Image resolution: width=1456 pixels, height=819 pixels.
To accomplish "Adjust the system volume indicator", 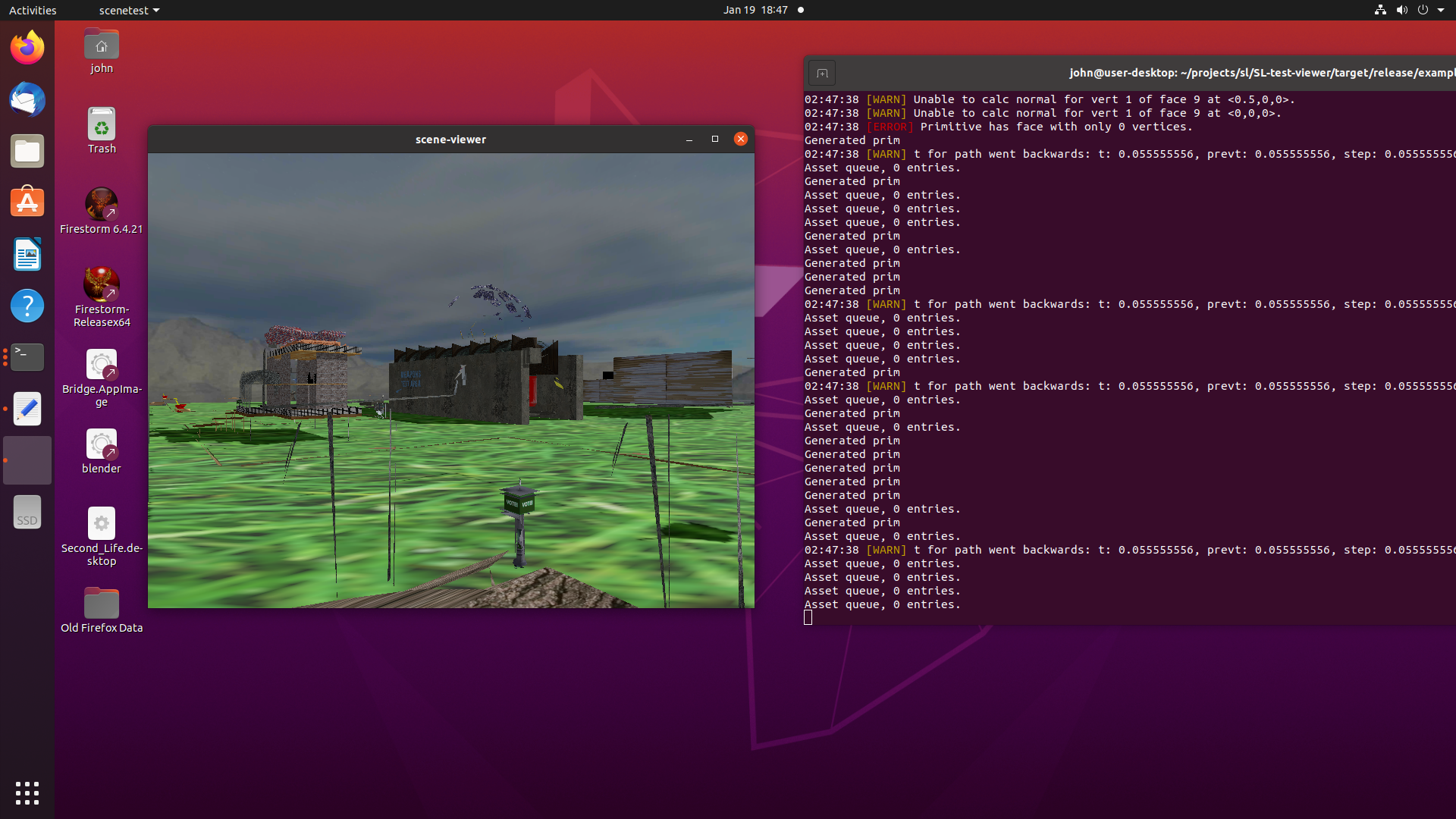I will (1402, 10).
